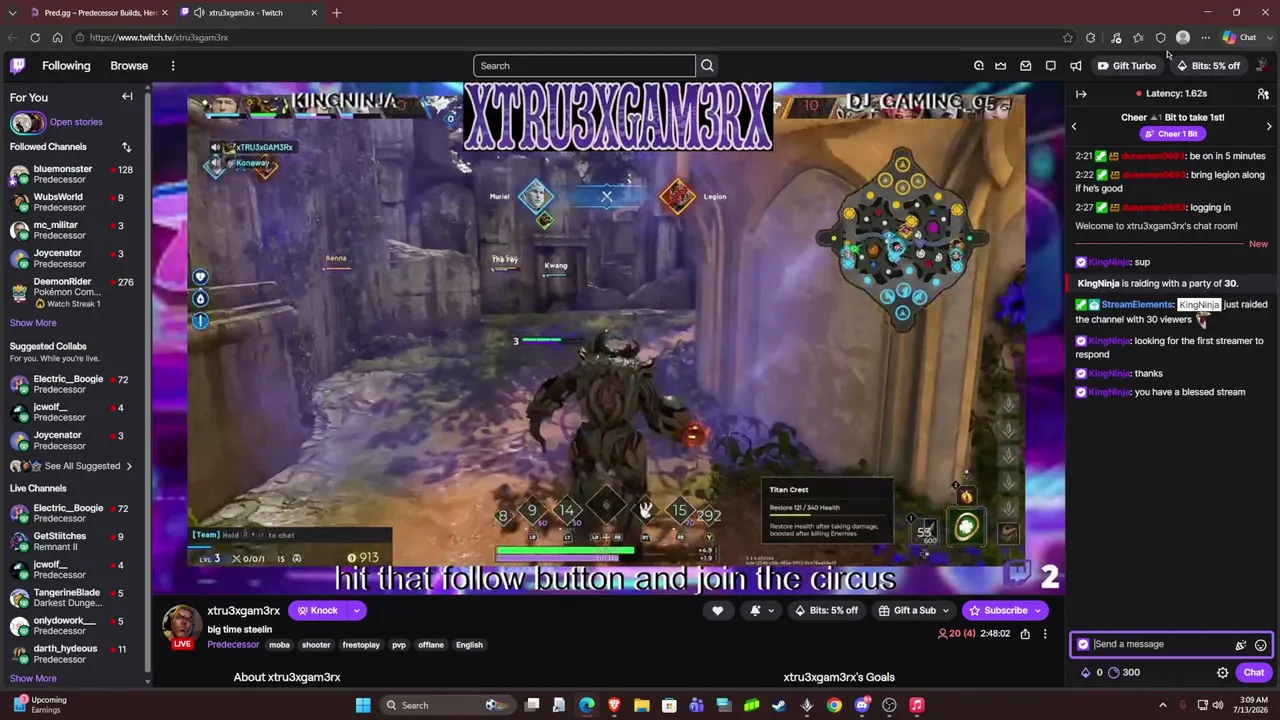
Task: Open the xtru3xgam3rx streamer avatar
Action: click(182, 625)
